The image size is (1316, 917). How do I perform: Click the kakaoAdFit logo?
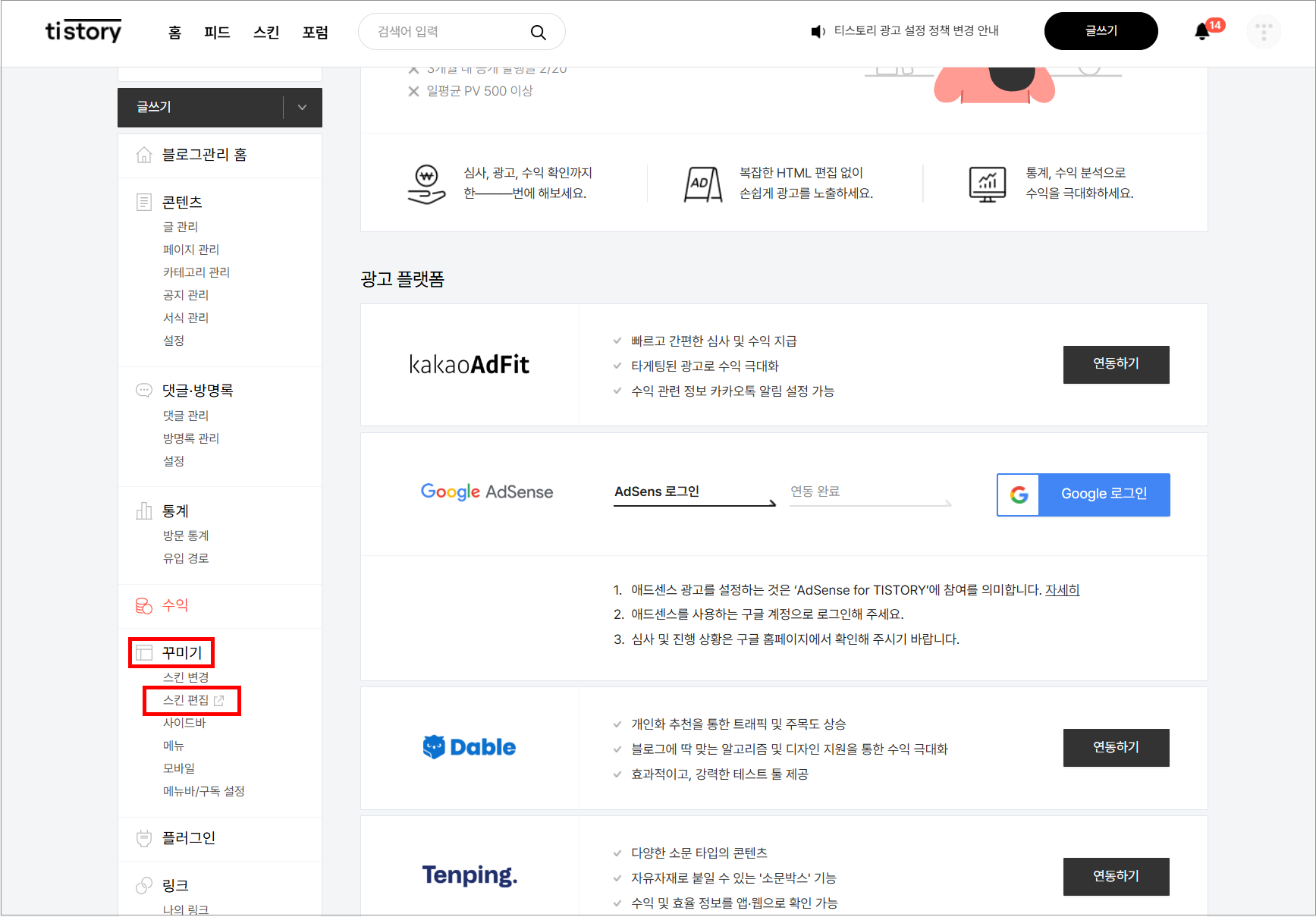[x=469, y=365]
